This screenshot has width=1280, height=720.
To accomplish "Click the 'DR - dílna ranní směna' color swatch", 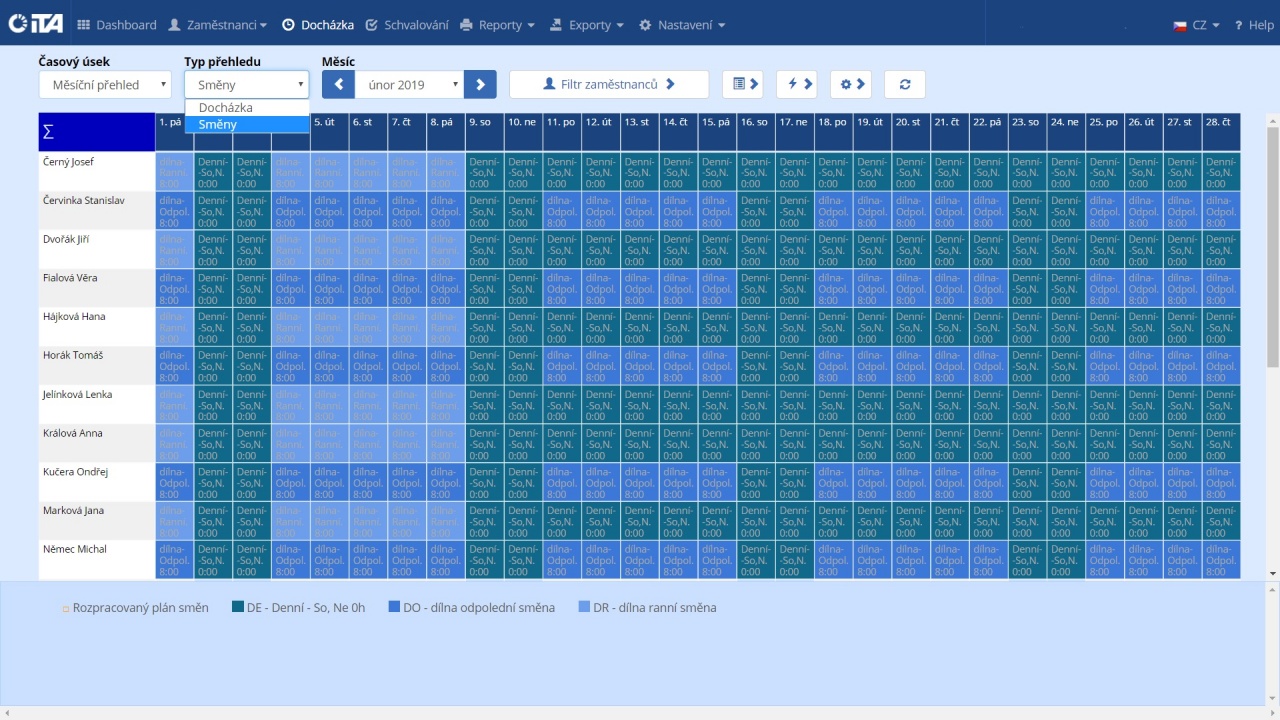I will 586,607.
